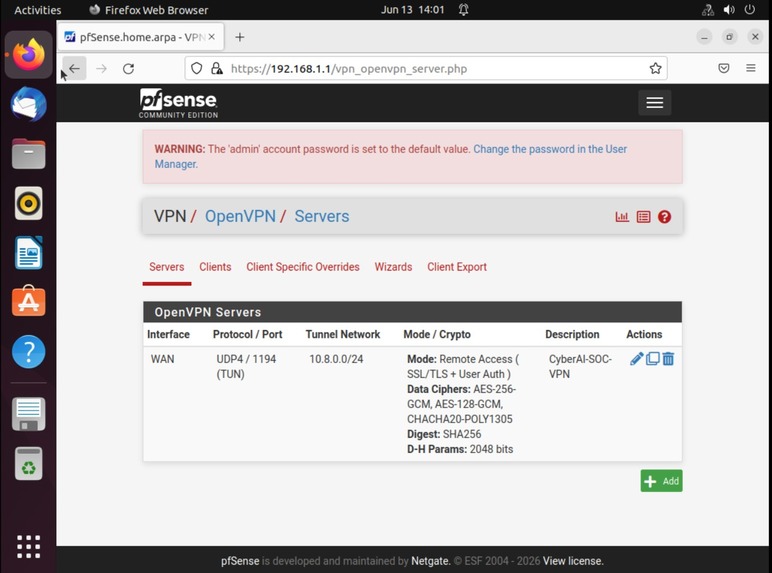
Task: Open Rhythmbox from the dock
Action: click(29, 203)
